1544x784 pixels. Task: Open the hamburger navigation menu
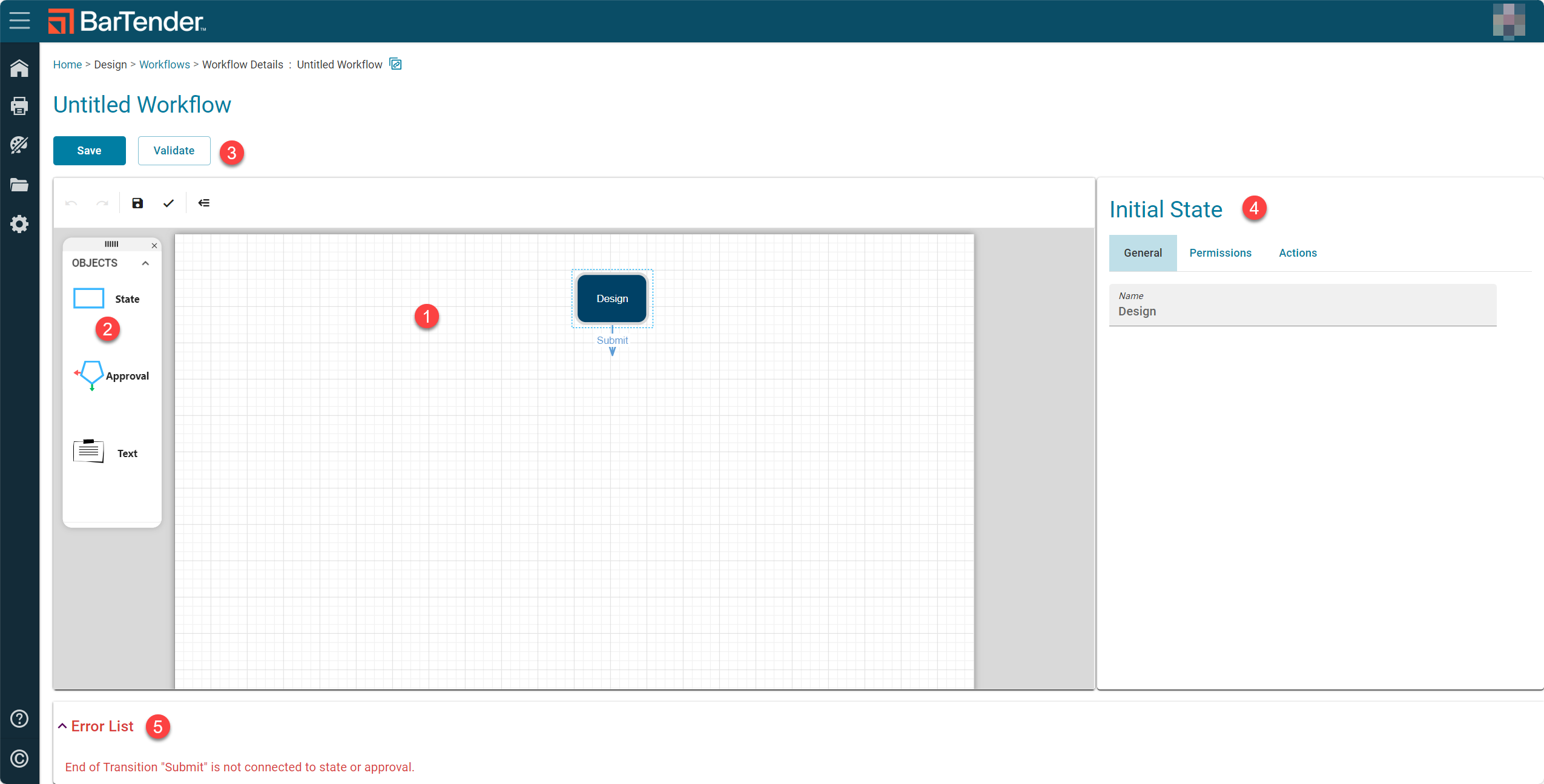19,21
